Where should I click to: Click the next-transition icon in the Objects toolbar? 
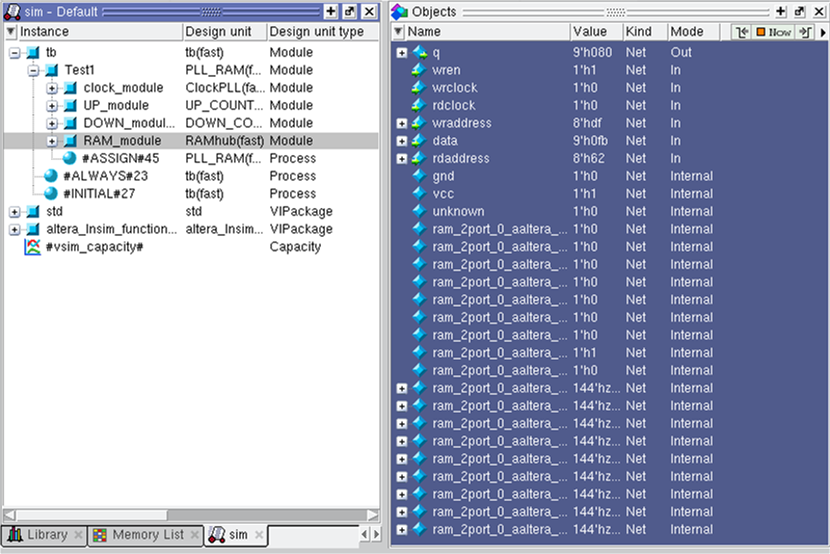[805, 32]
